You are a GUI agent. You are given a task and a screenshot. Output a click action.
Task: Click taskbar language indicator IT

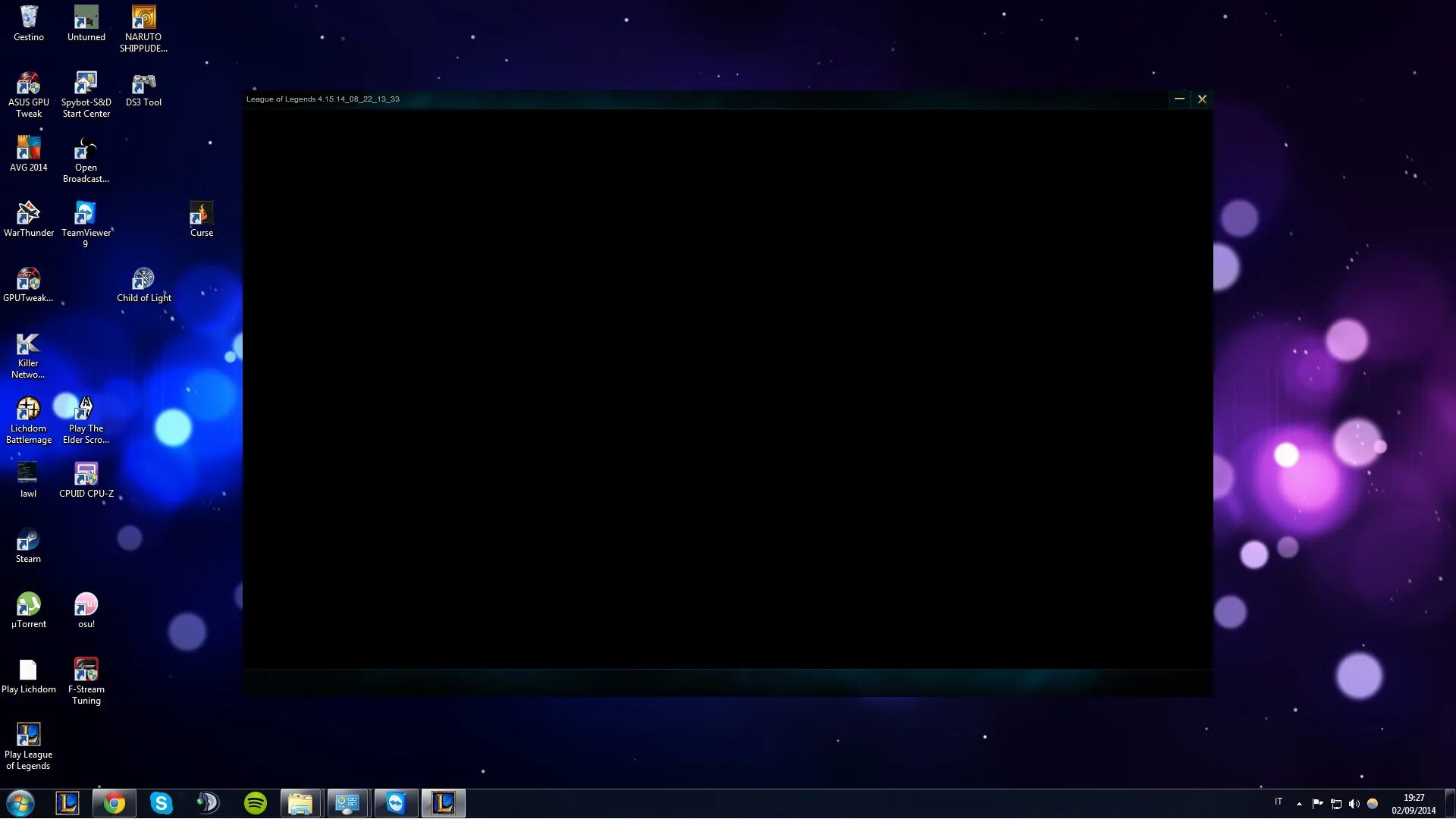[x=1279, y=803]
